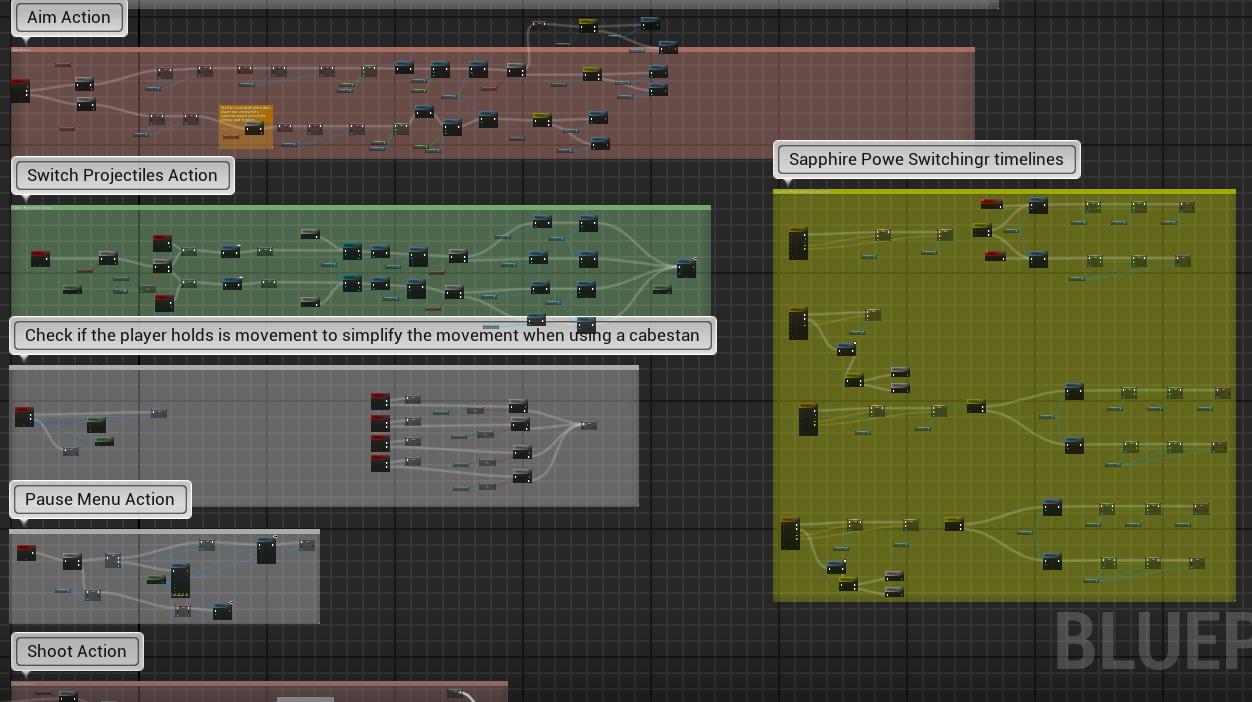Select the node where four wires merge in the cabestan box
The width and height of the screenshot is (1252, 702).
pos(589,426)
